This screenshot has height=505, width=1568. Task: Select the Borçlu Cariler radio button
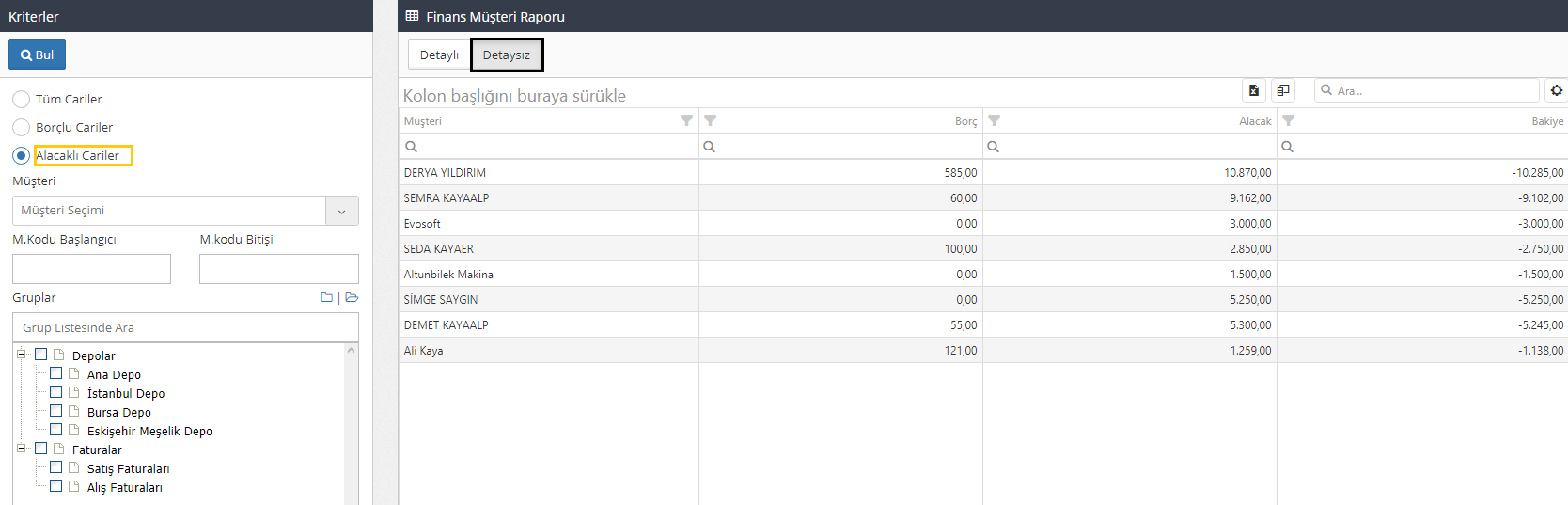(21, 127)
